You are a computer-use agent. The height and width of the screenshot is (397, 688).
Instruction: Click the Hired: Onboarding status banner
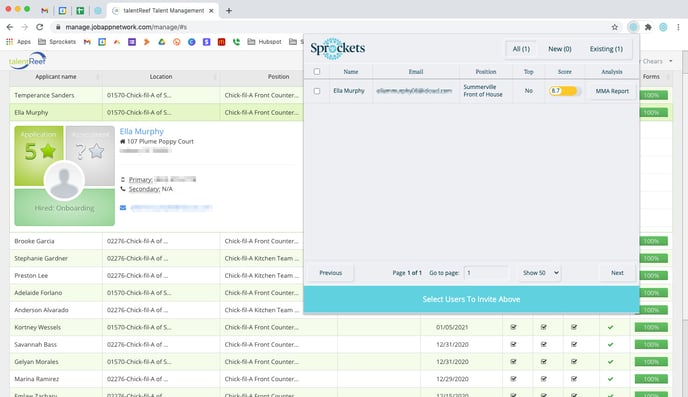(64, 208)
